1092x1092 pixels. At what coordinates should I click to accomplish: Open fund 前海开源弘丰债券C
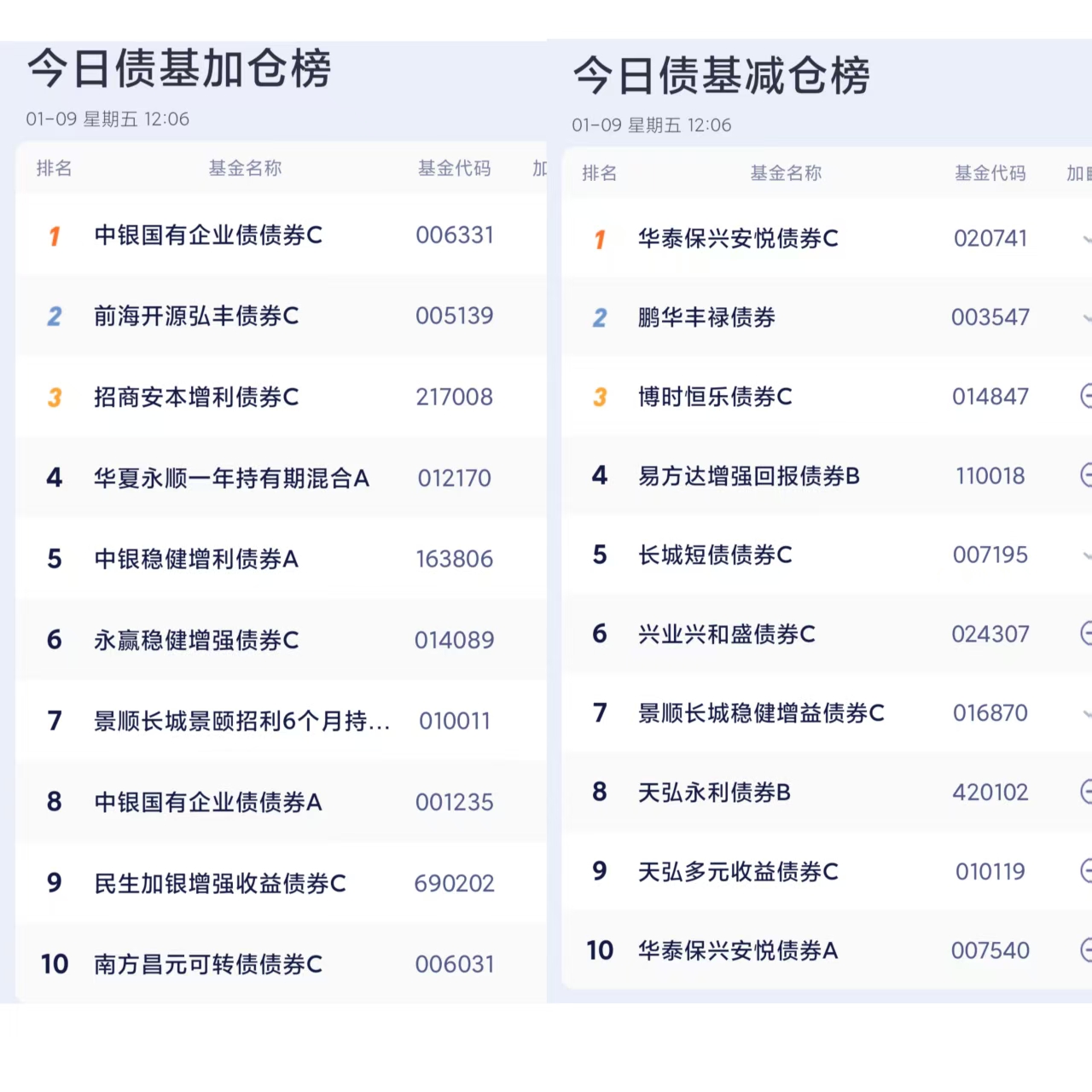tap(196, 317)
